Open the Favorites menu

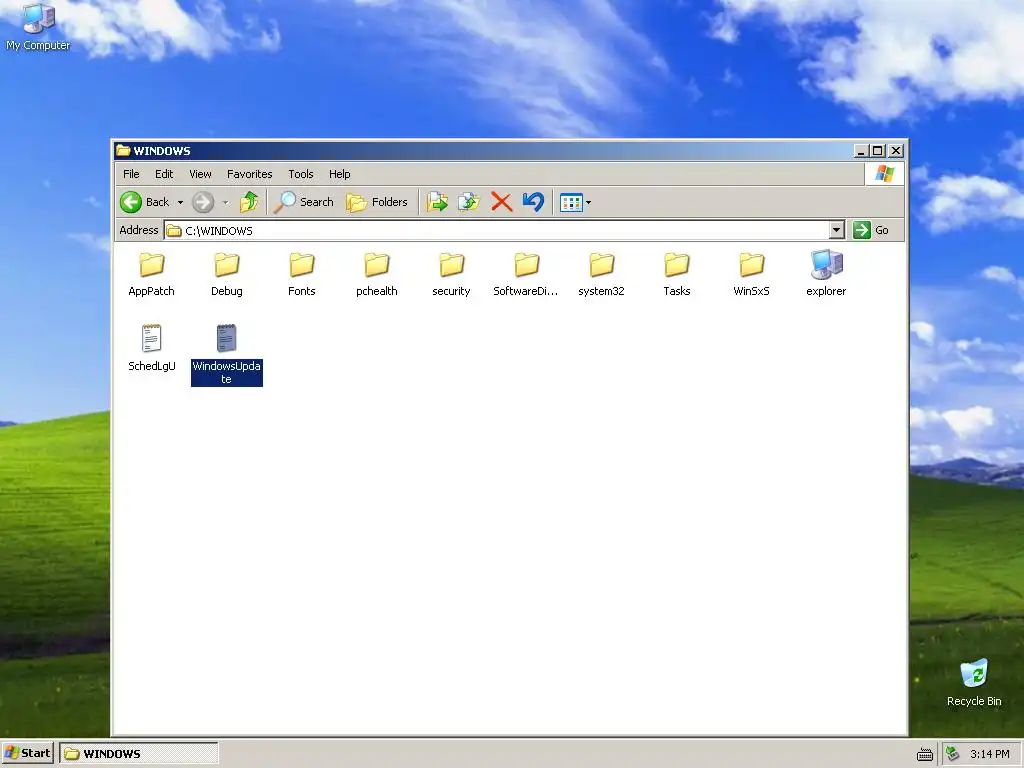(x=249, y=174)
